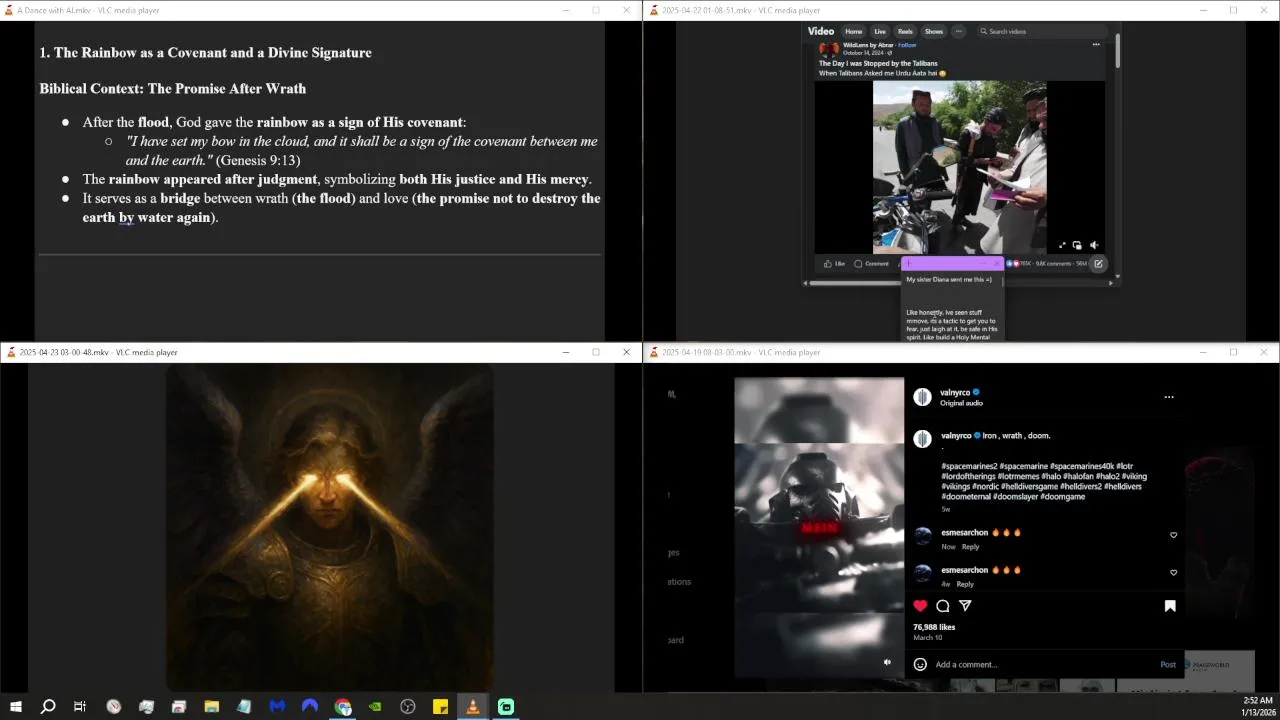
Task: Click the system clock showing 2:52 AM
Action: pos(1257,701)
